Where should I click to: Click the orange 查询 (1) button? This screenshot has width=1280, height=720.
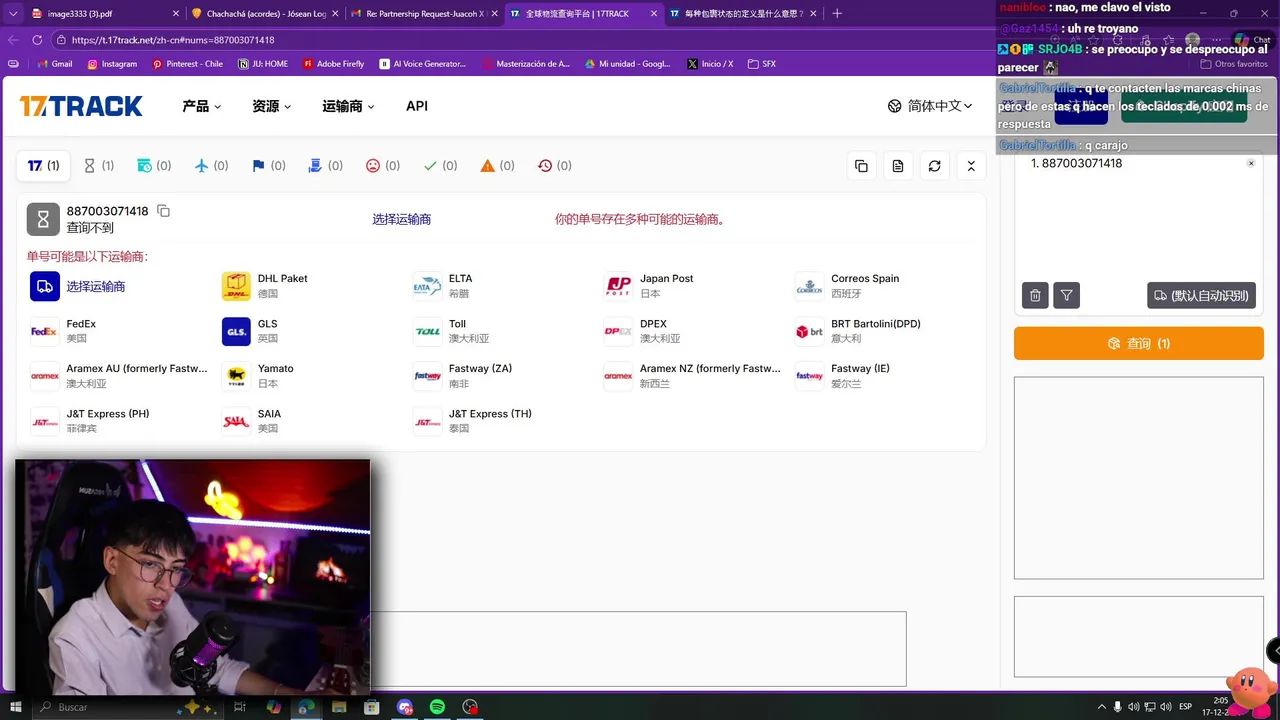pos(1139,343)
